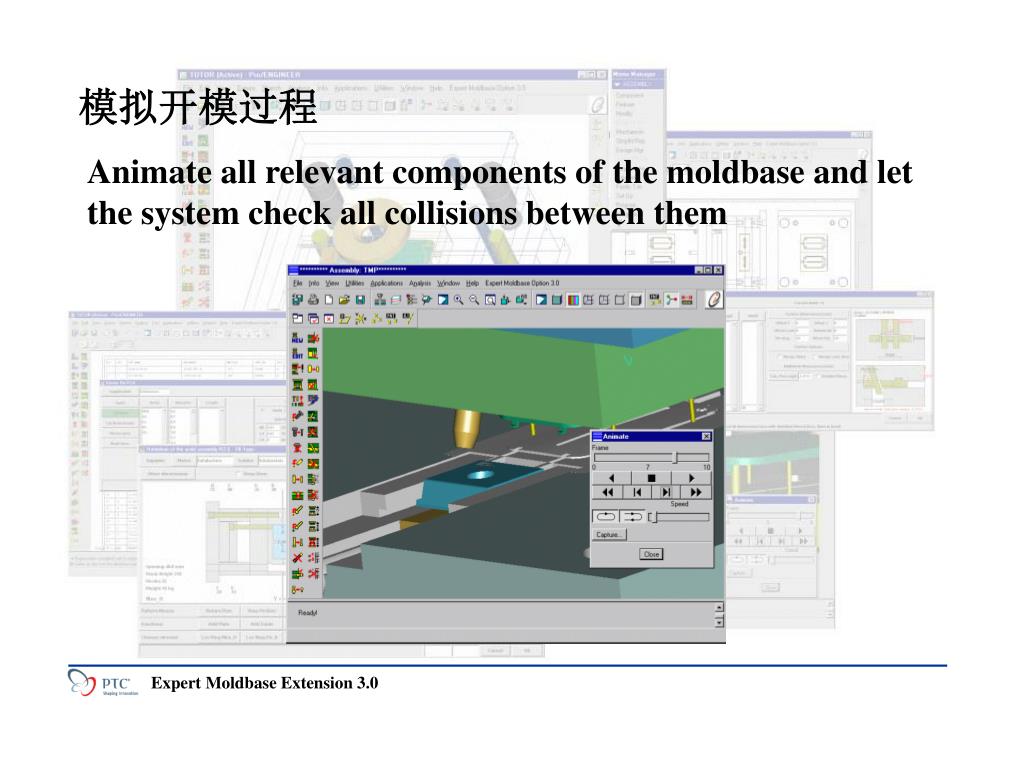
Task: Open the Help menu
Action: 473,283
